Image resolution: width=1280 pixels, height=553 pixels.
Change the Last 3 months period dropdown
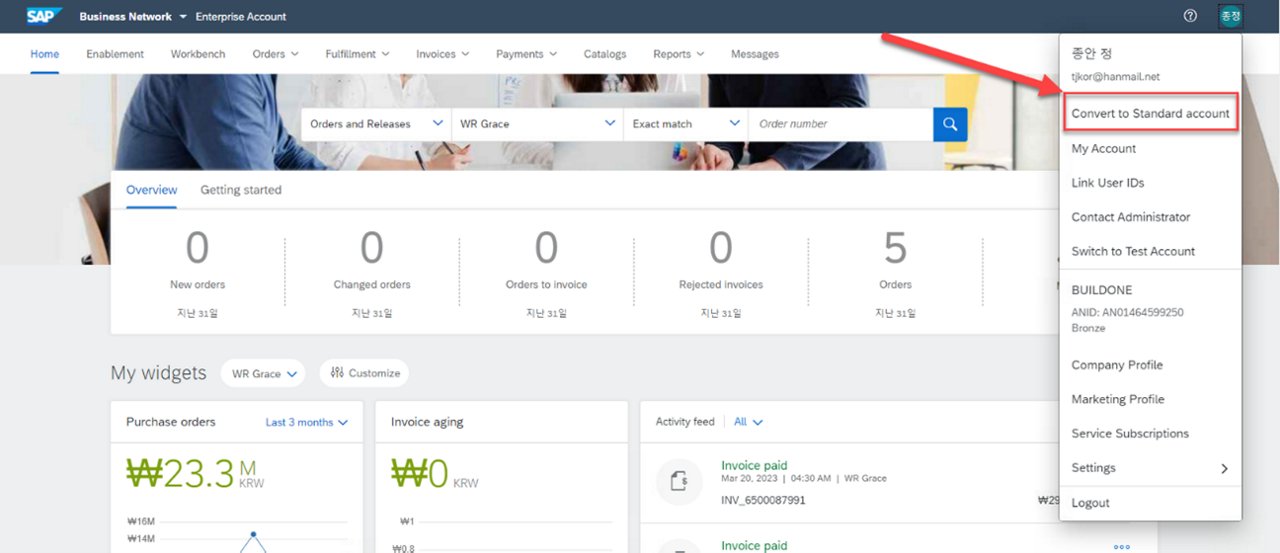[x=307, y=422]
